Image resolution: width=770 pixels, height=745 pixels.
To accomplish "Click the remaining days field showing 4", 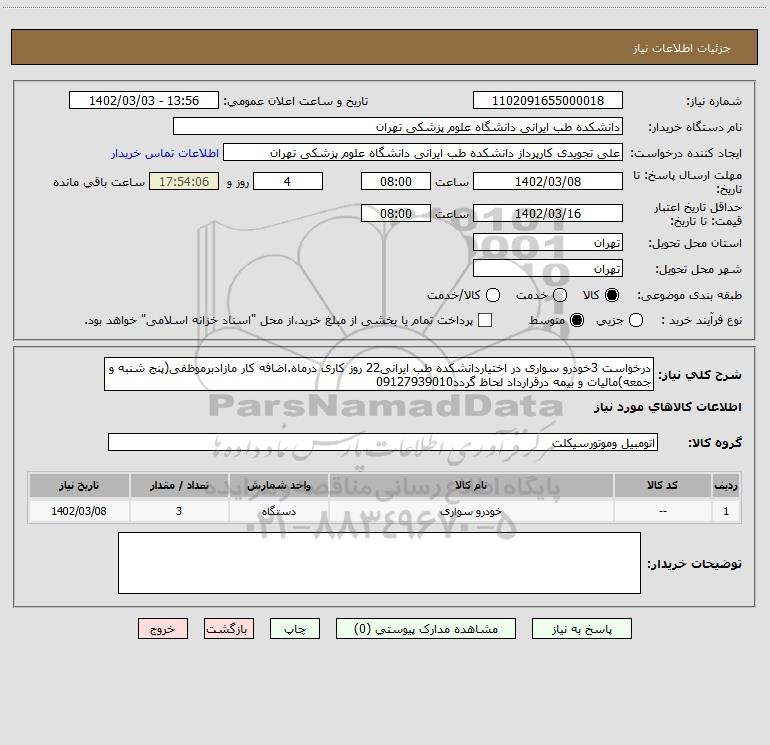I will pyautogui.click(x=288, y=181).
